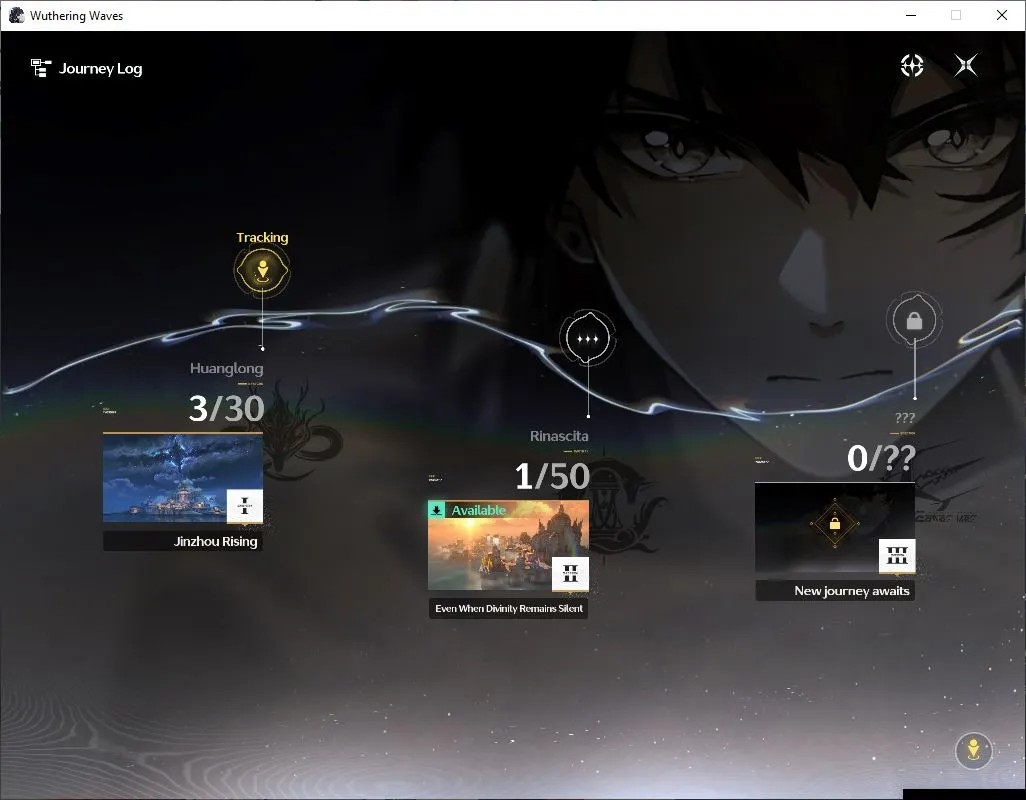
Task: Click the Journey Log tree icon
Action: (x=41, y=68)
